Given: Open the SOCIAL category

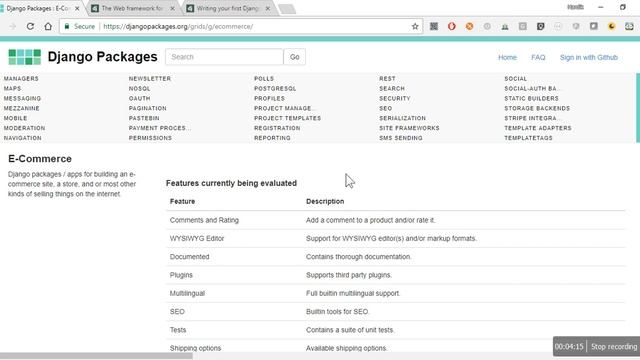Looking at the screenshot, I should coord(516,79).
